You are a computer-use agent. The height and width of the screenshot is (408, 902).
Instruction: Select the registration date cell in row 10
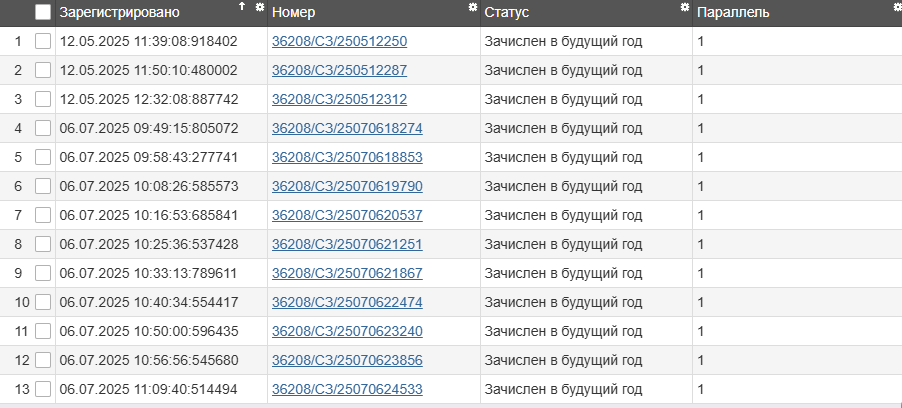(x=149, y=302)
